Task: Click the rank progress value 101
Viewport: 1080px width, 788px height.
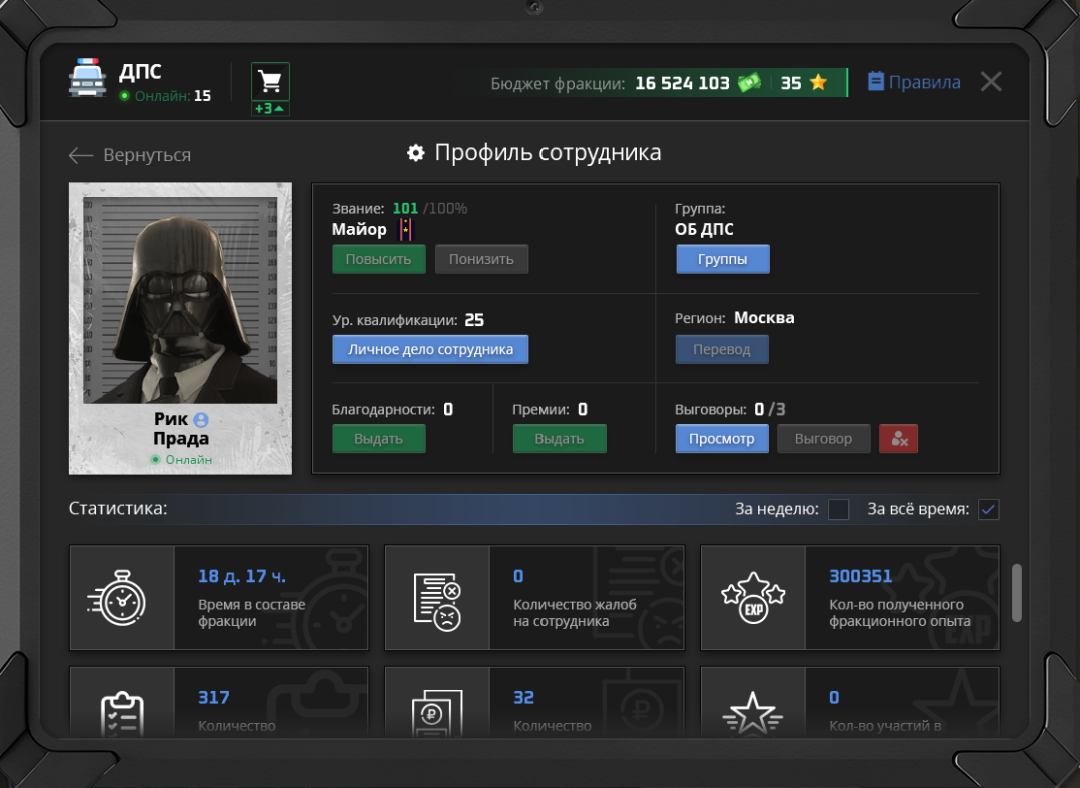Action: click(x=405, y=209)
